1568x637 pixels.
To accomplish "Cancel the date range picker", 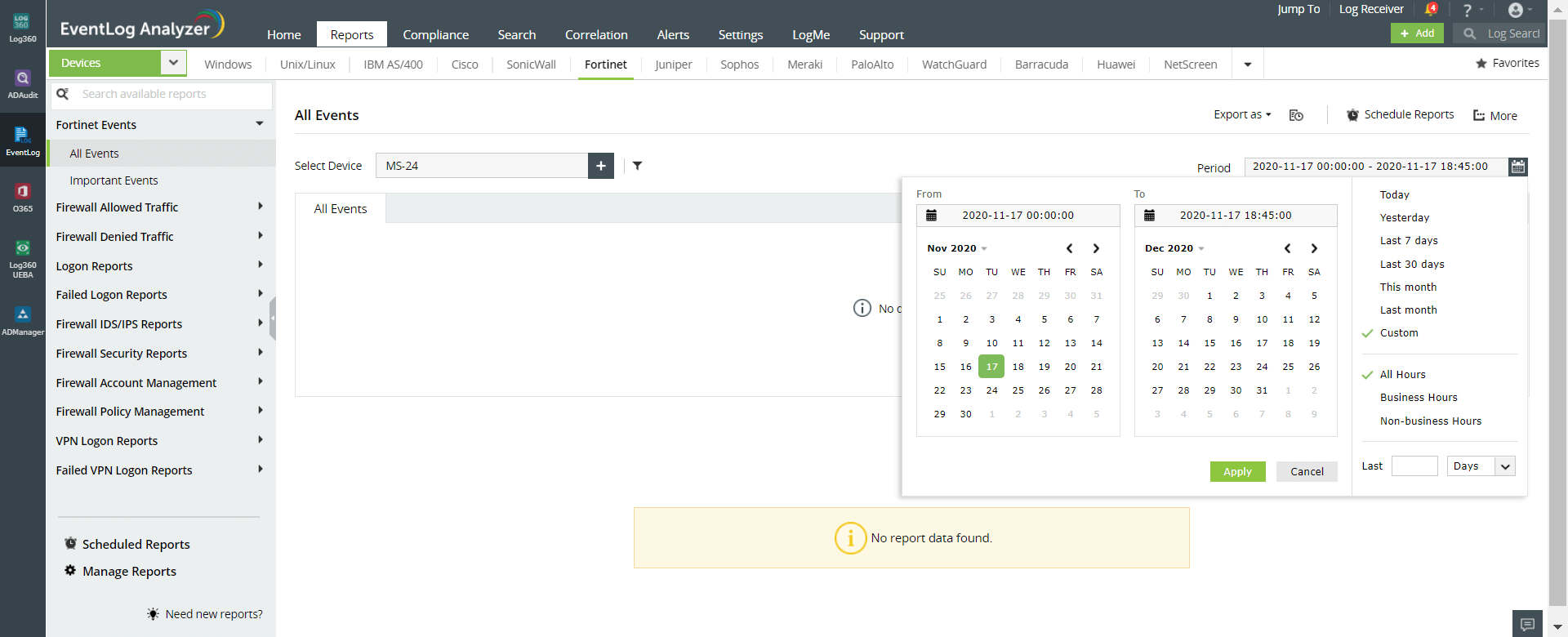I will pos(1307,472).
